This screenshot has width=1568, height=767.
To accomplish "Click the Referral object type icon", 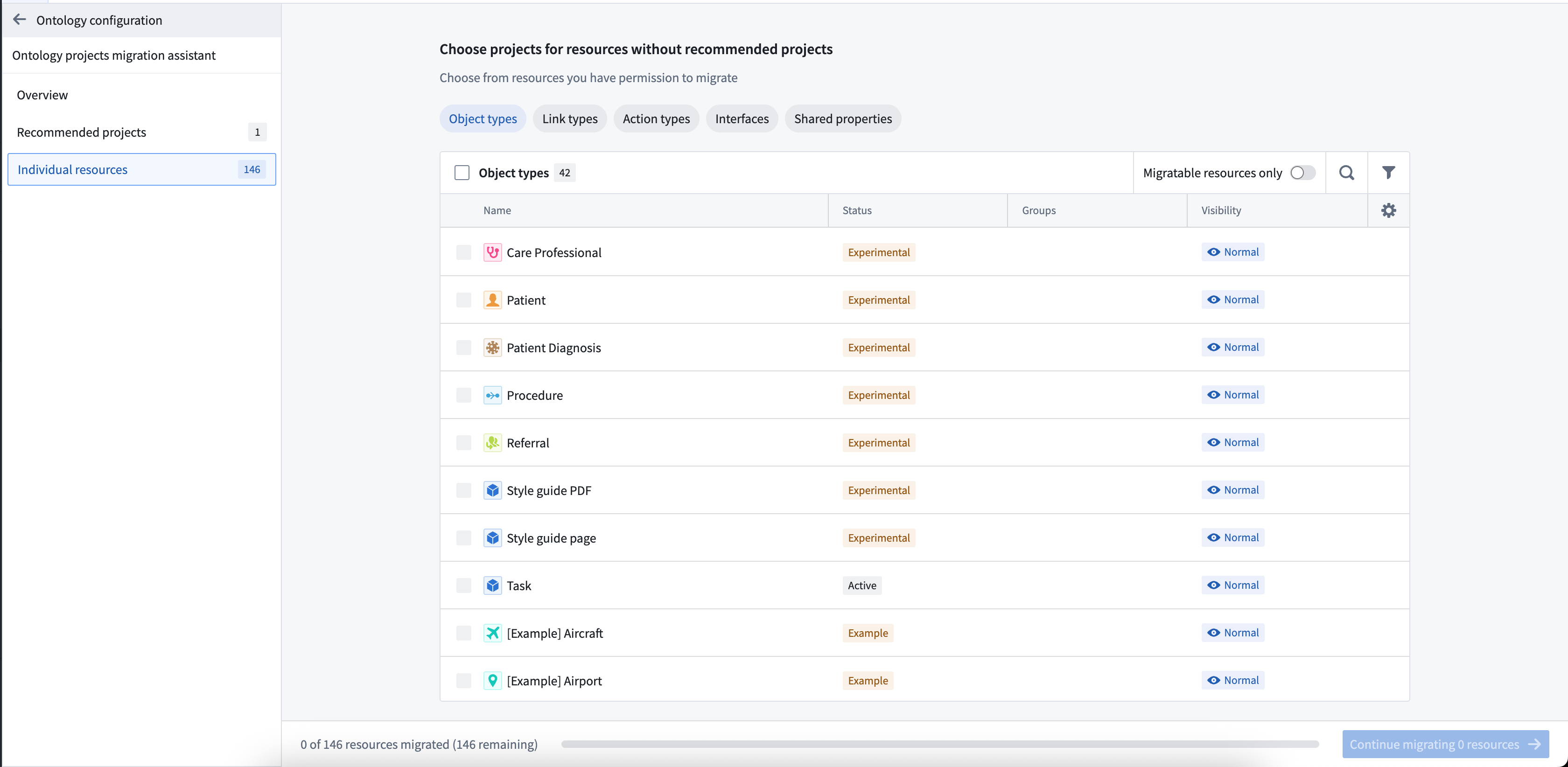I will click(x=492, y=443).
